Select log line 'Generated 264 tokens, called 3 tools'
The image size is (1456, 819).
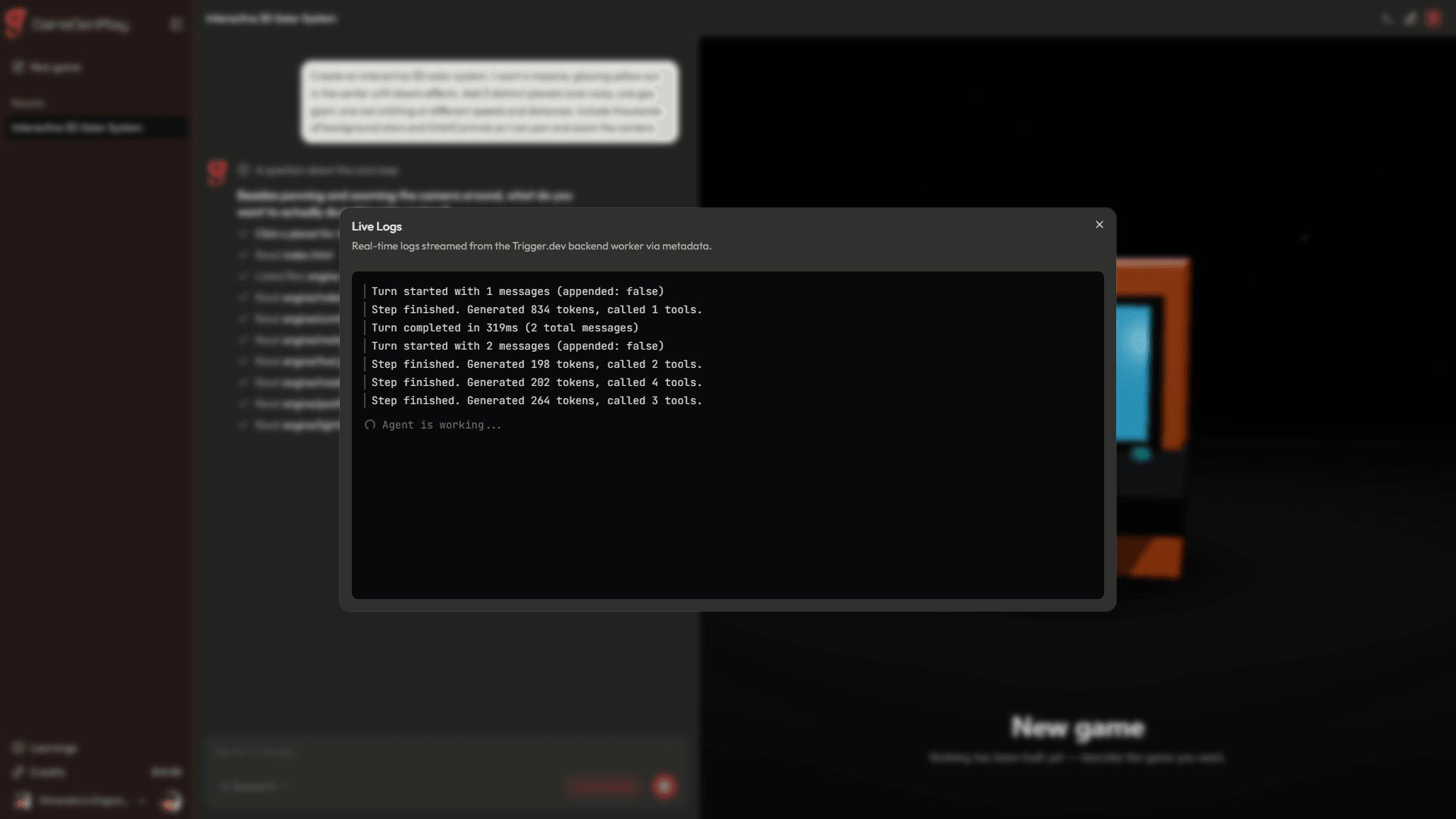pyautogui.click(x=537, y=400)
